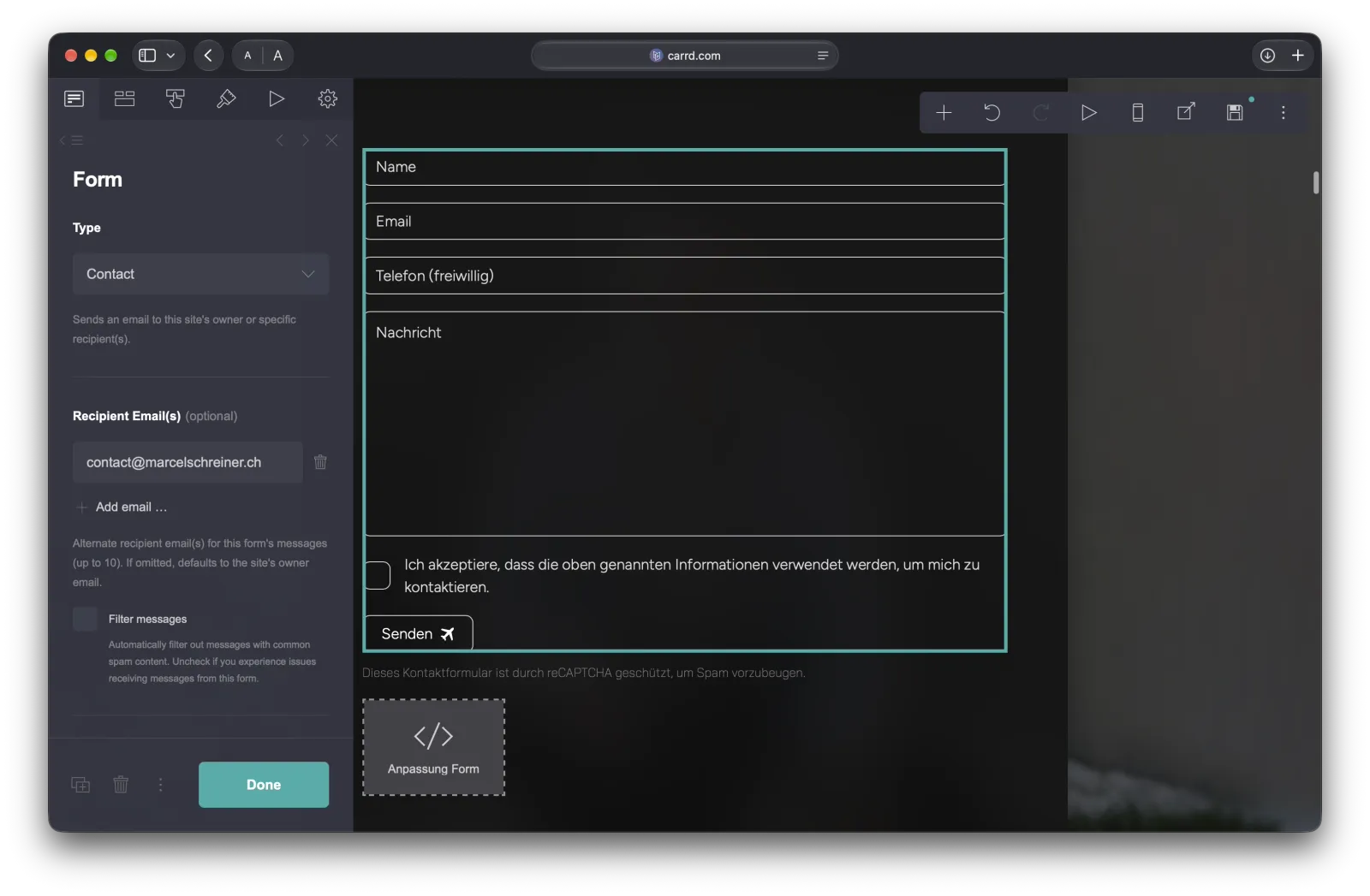
Task: Expand the Safari sidebar dropdown chevron
Action: (170, 56)
